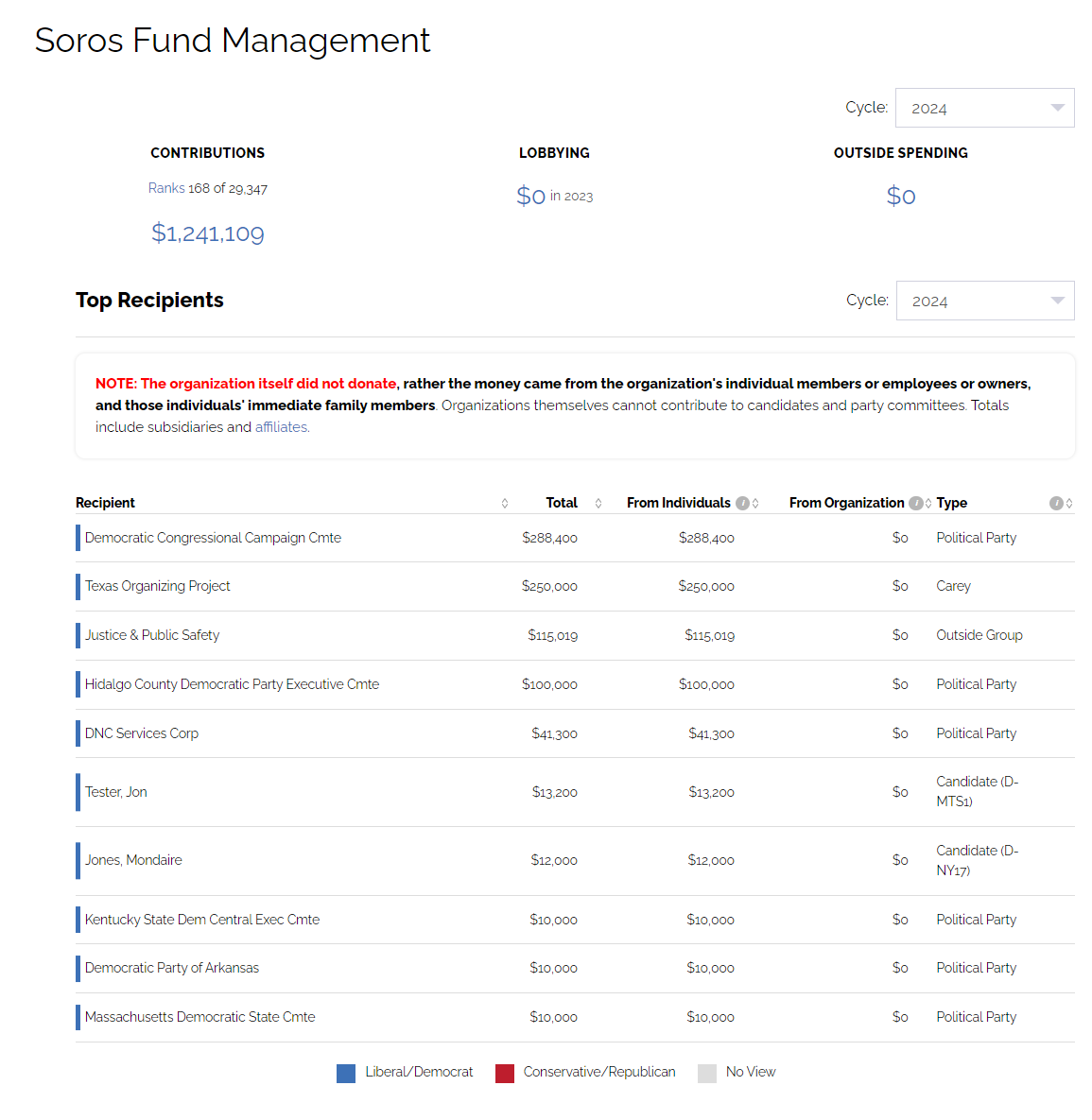1092x1120 pixels.
Task: Click the Liberal/Democrat legend label
Action: 419,1072
